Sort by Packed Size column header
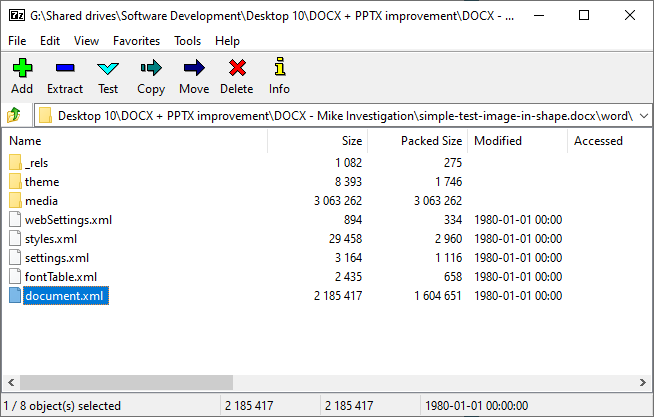 431,141
